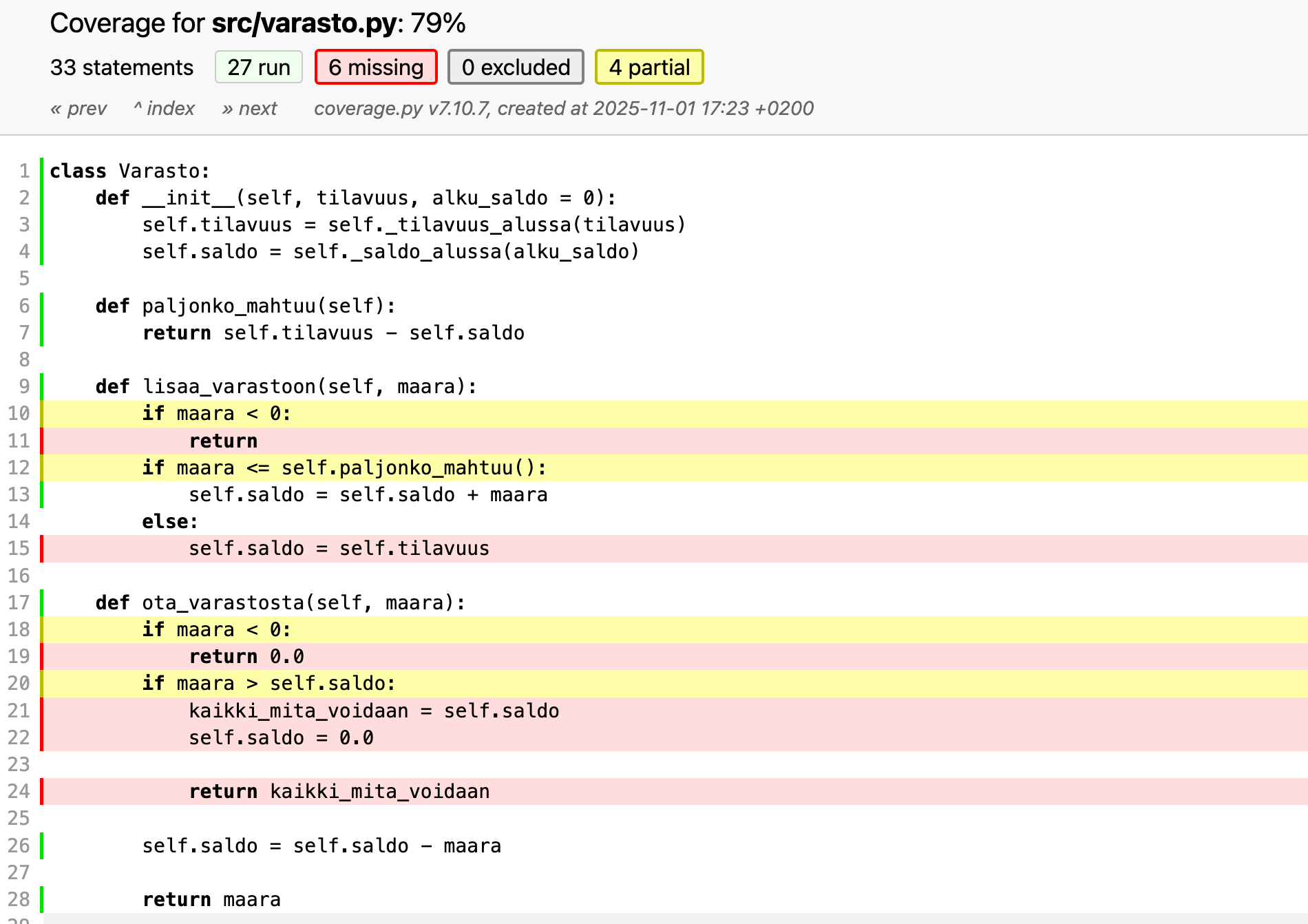Screen dimensions: 1308x924
Task: Click line number 24 anchor
Action: (19, 792)
